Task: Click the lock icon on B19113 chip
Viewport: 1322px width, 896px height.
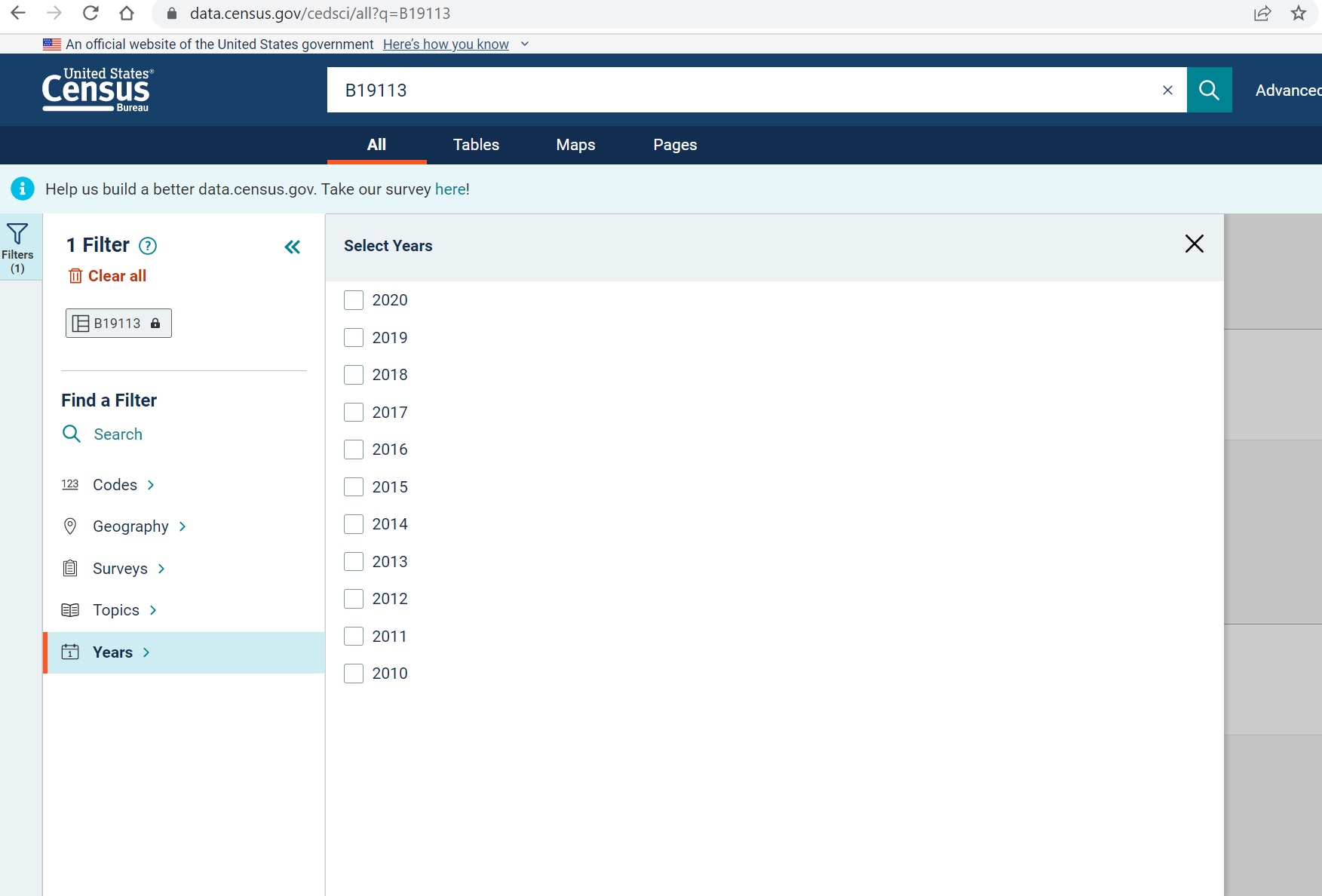Action: coord(155,323)
